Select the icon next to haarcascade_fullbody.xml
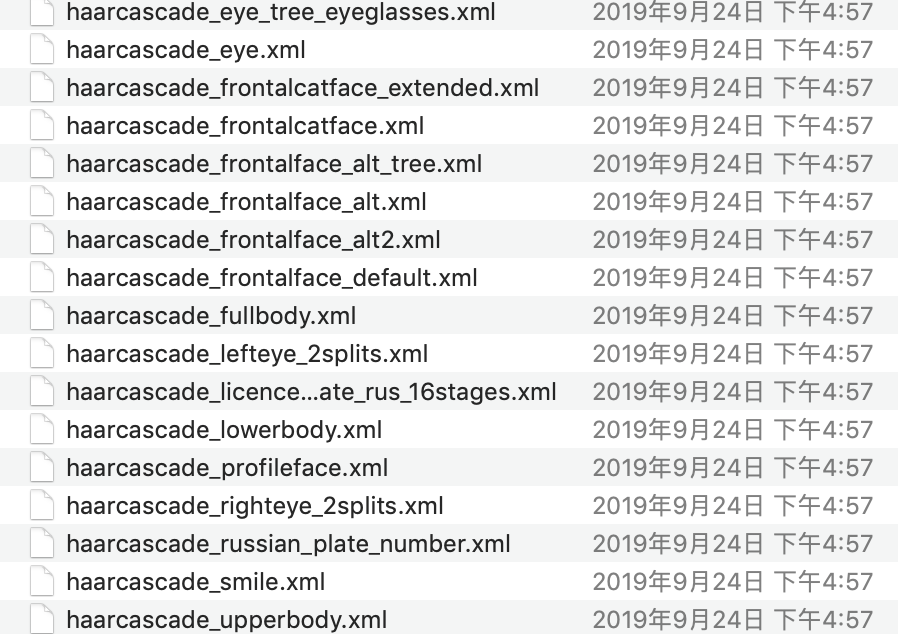Image resolution: width=898 pixels, height=634 pixels. [x=42, y=315]
